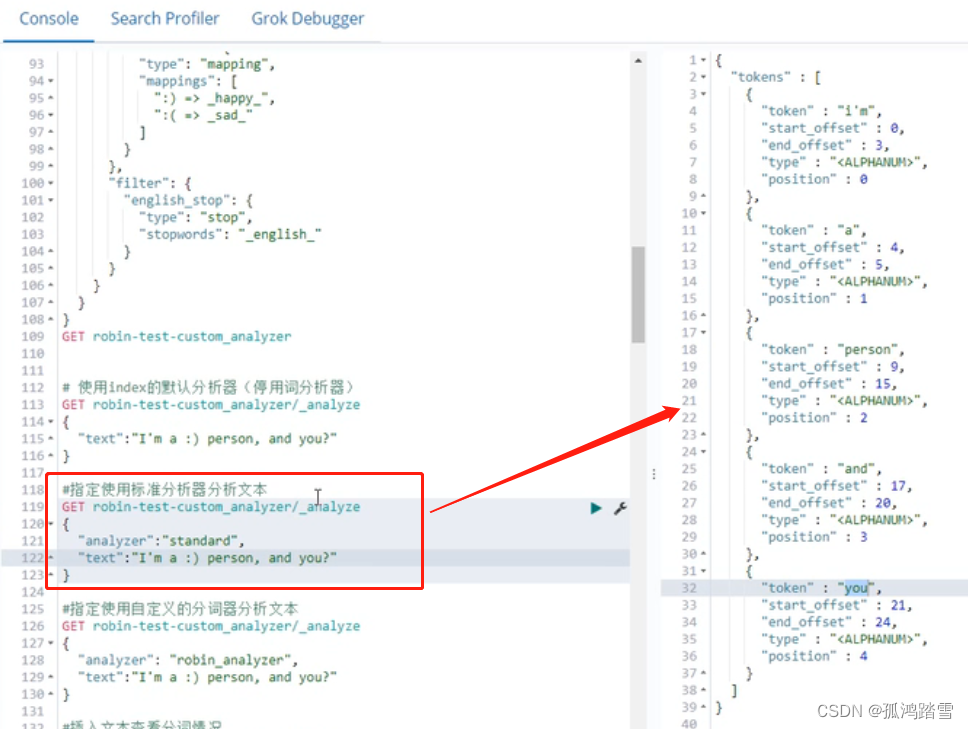Click the highlighted token "you" in output
The image size is (968, 729).
coord(856,588)
